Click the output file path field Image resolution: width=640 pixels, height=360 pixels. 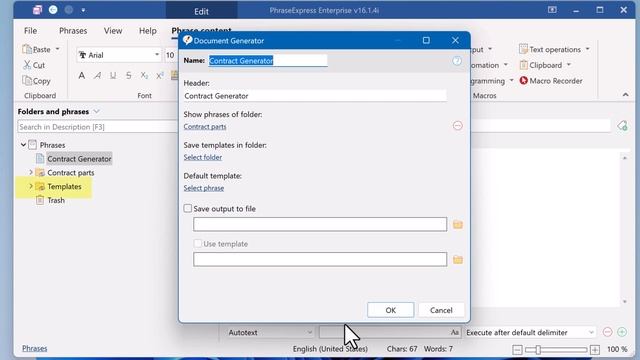320,224
